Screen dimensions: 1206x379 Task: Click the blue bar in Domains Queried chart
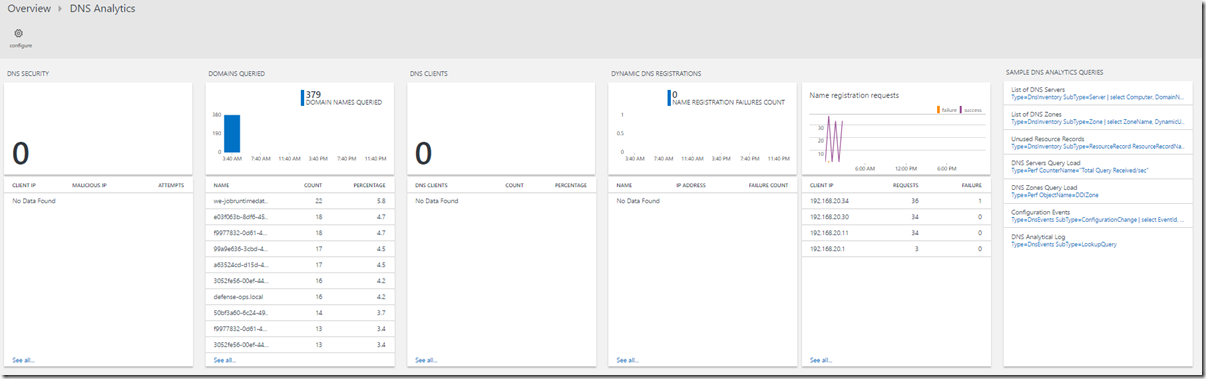coord(232,133)
